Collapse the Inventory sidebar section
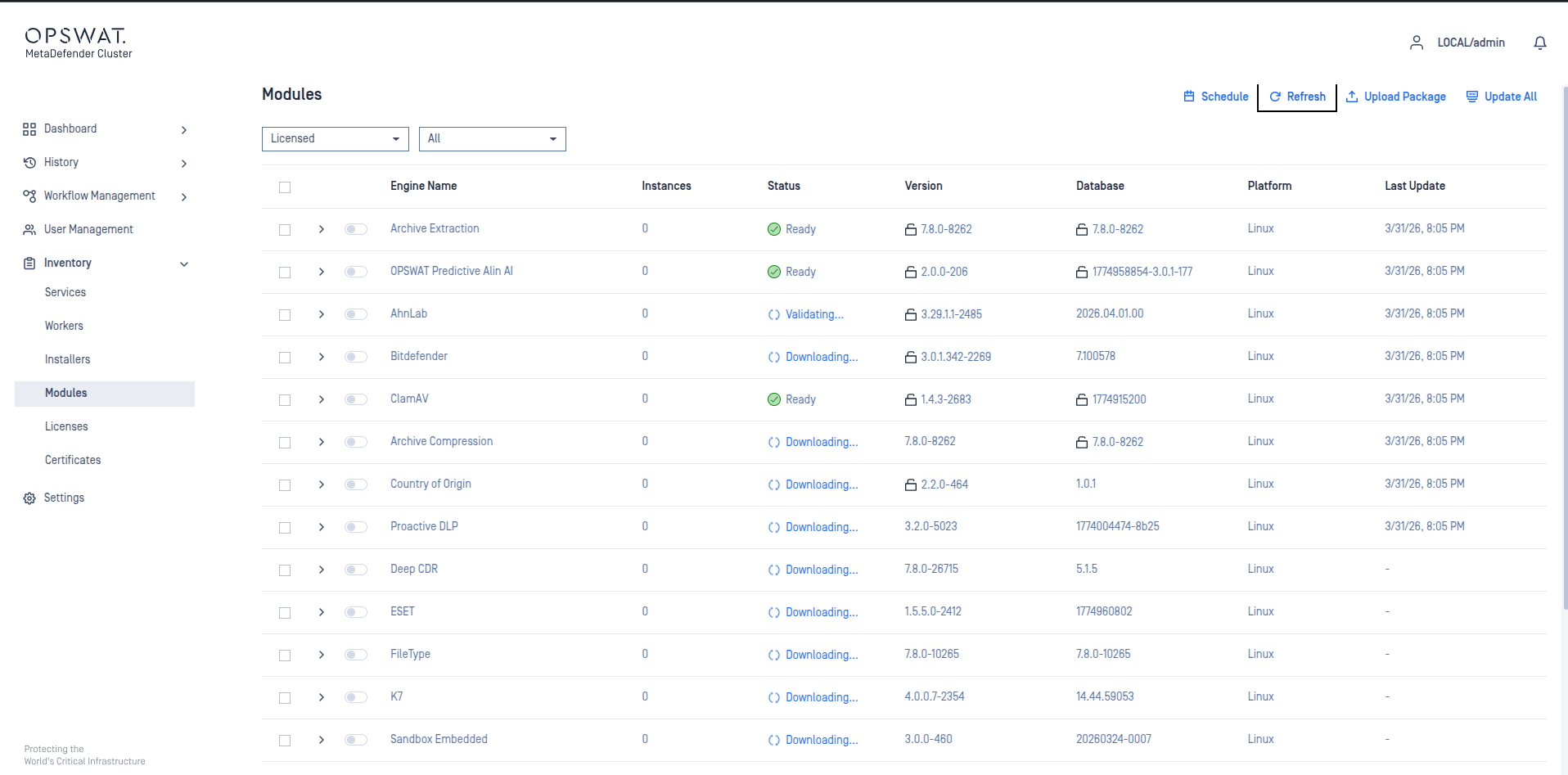This screenshot has width=1568, height=775. coord(184,264)
